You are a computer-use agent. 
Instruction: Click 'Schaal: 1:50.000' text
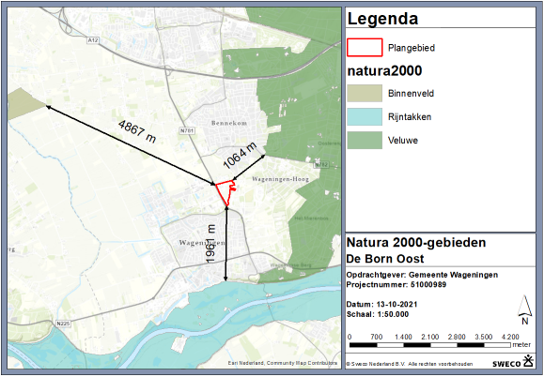click(377, 314)
